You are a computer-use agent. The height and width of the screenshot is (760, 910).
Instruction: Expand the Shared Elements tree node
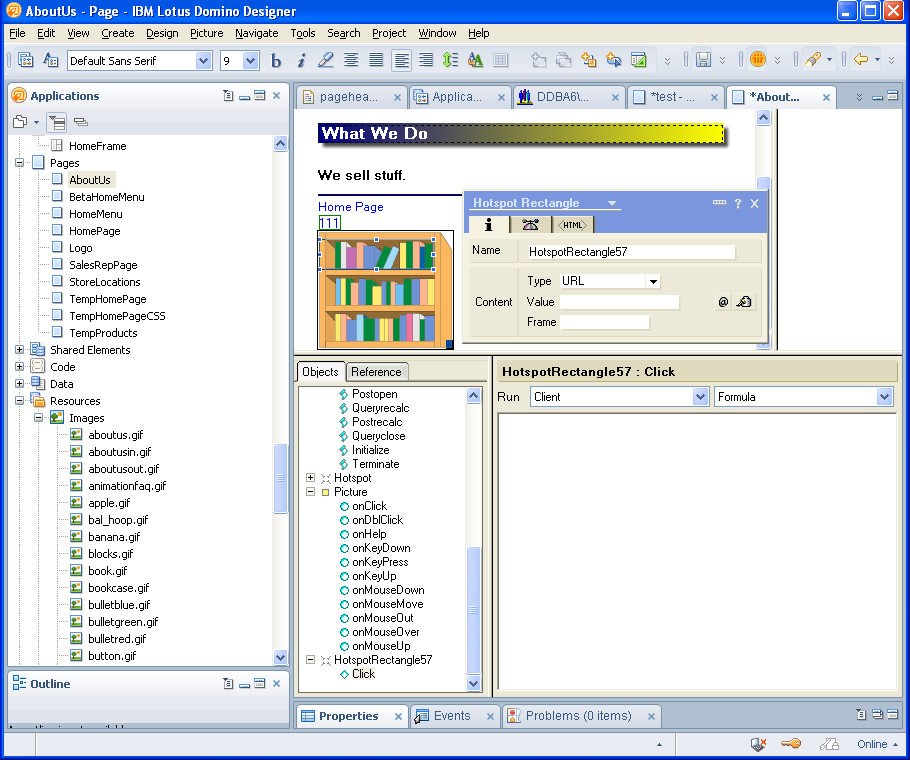(x=20, y=350)
